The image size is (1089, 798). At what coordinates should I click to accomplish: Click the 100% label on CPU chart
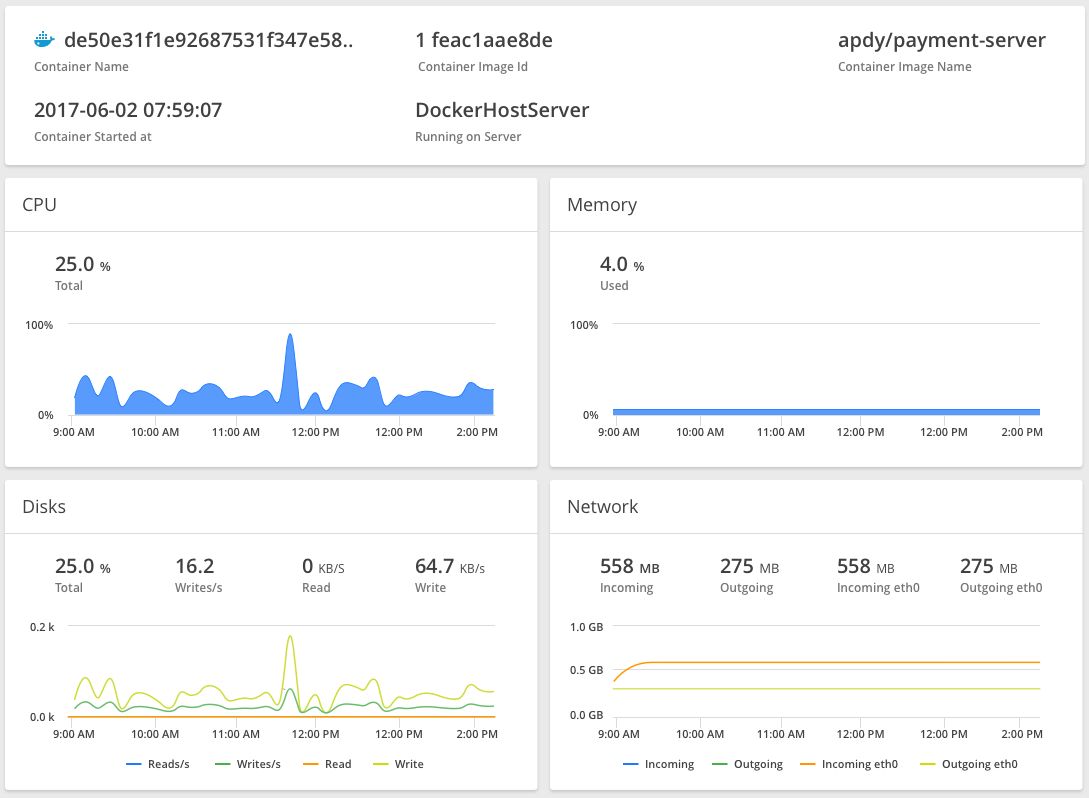click(39, 325)
